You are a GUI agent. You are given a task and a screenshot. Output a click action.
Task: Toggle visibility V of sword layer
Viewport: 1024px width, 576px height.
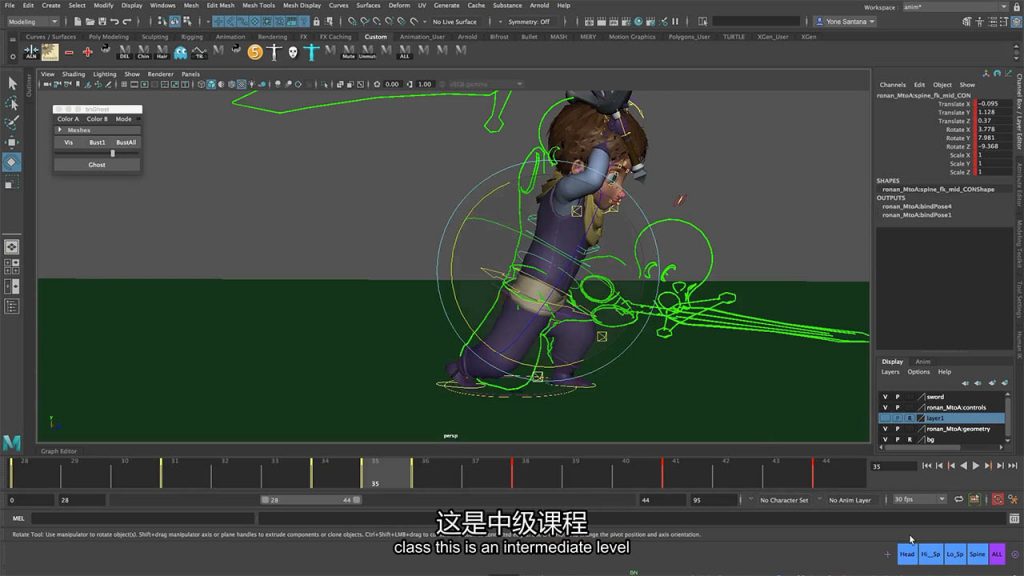point(886,396)
